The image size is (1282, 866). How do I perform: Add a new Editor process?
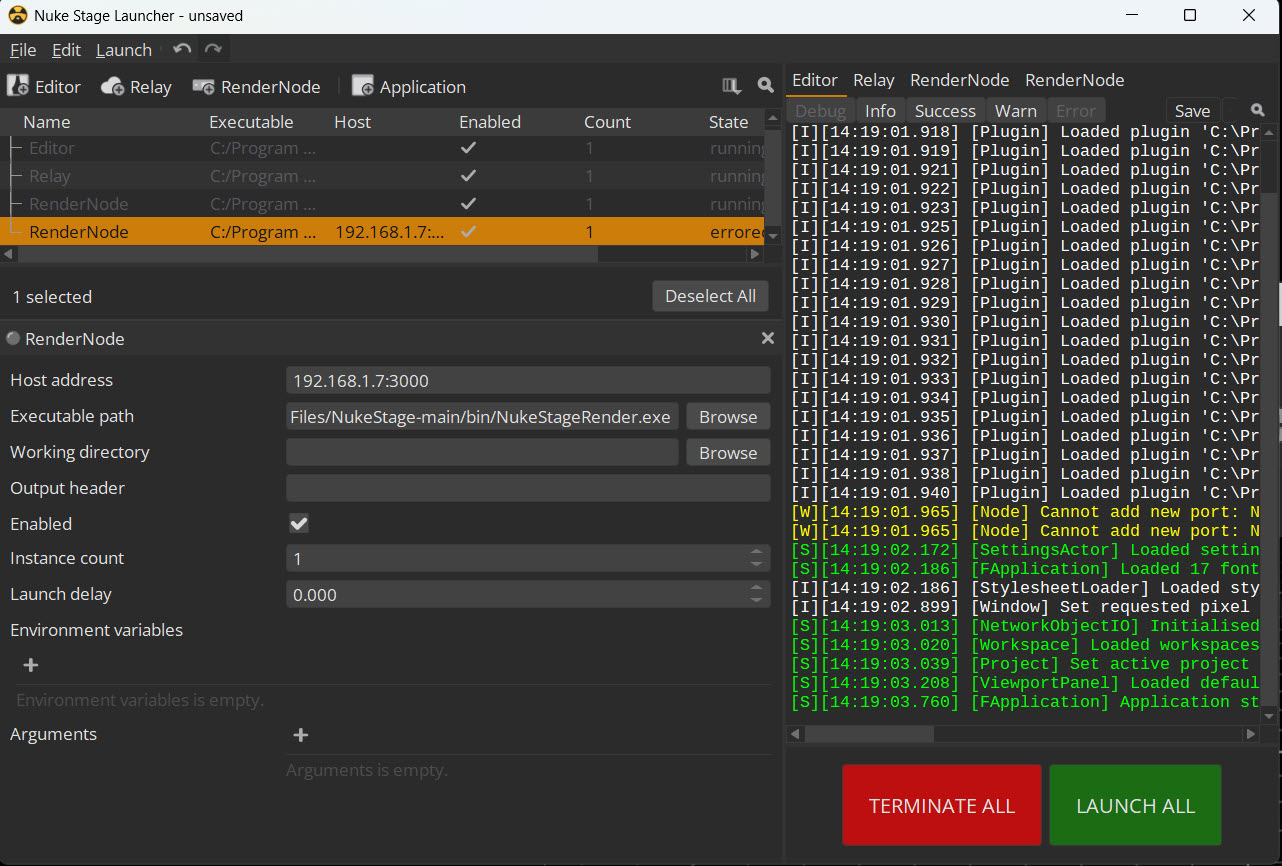click(44, 87)
